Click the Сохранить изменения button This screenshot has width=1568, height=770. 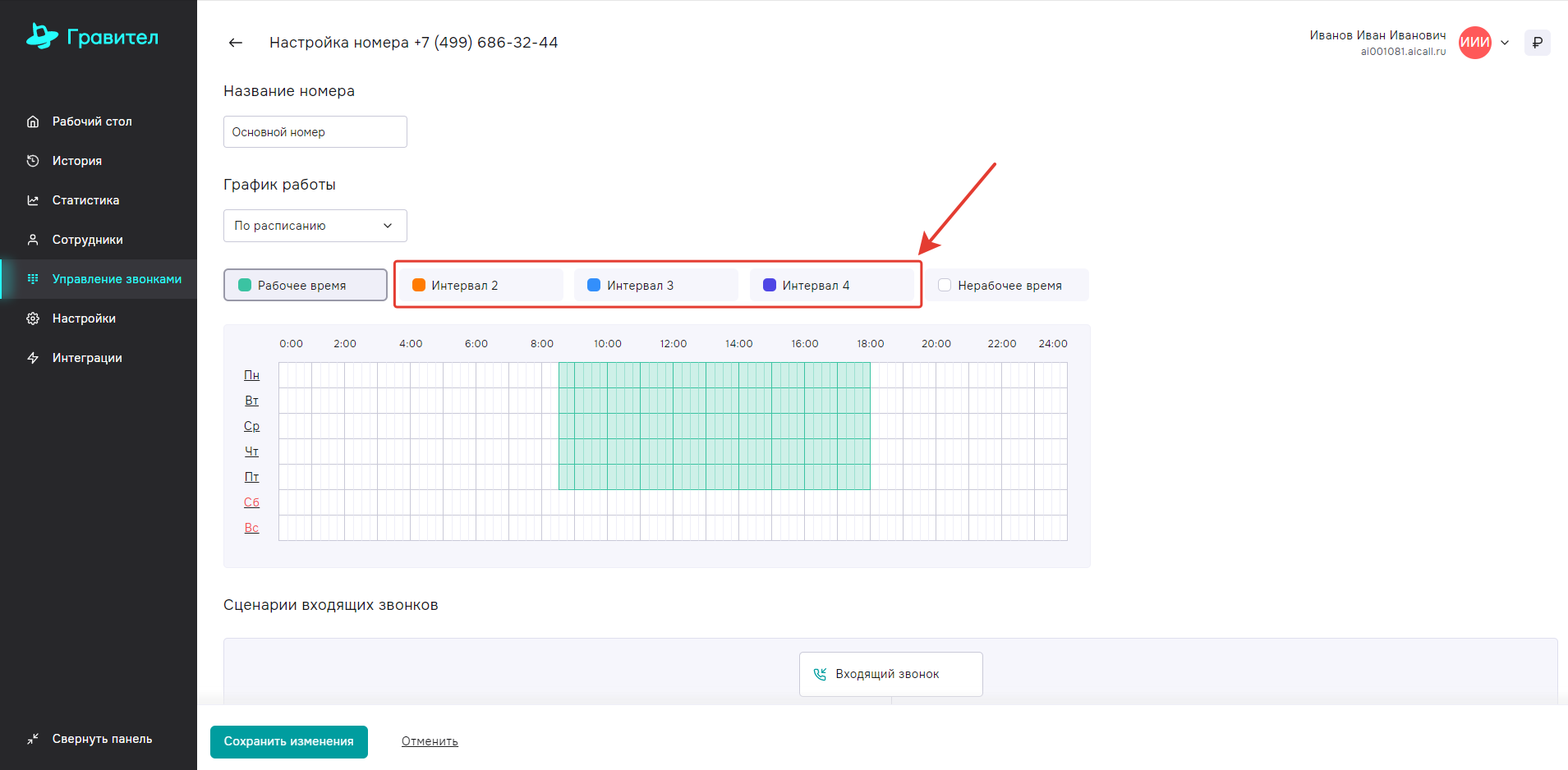(288, 741)
